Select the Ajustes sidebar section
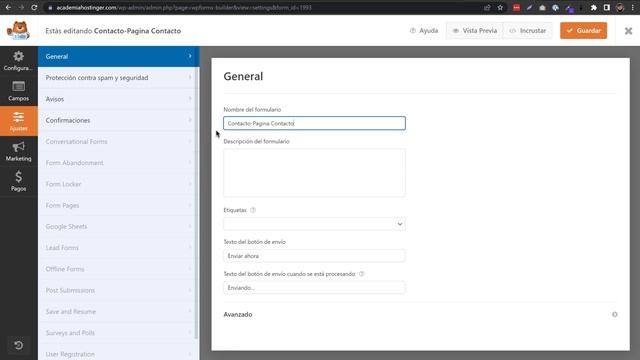The width and height of the screenshot is (640, 360). [18, 122]
